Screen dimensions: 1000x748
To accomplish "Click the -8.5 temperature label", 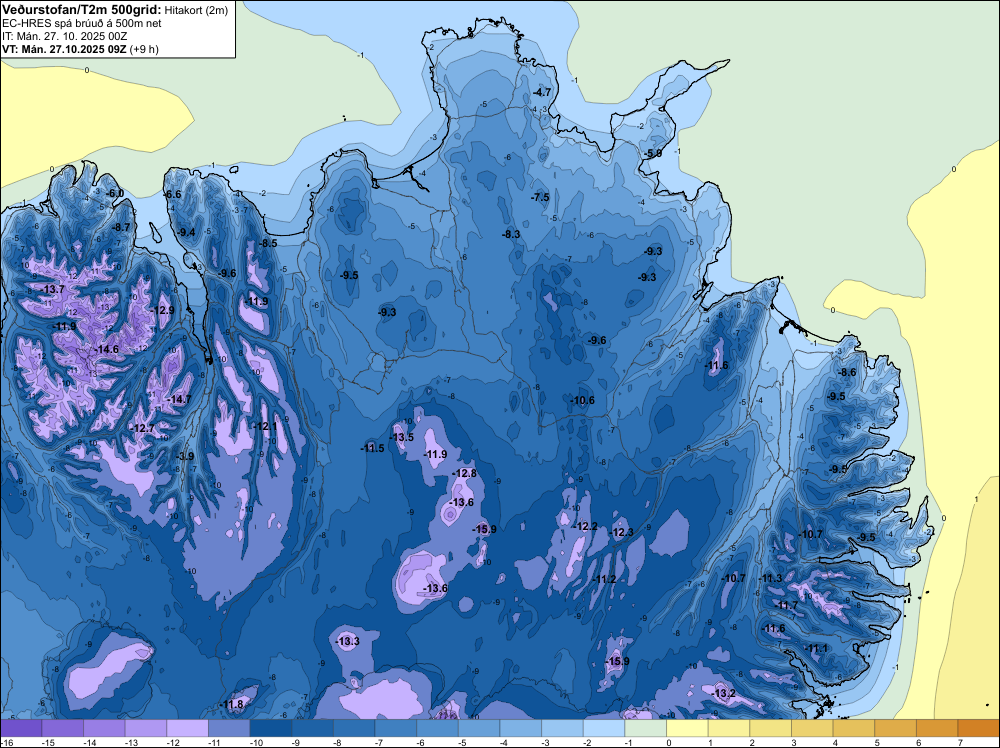I will [268, 243].
